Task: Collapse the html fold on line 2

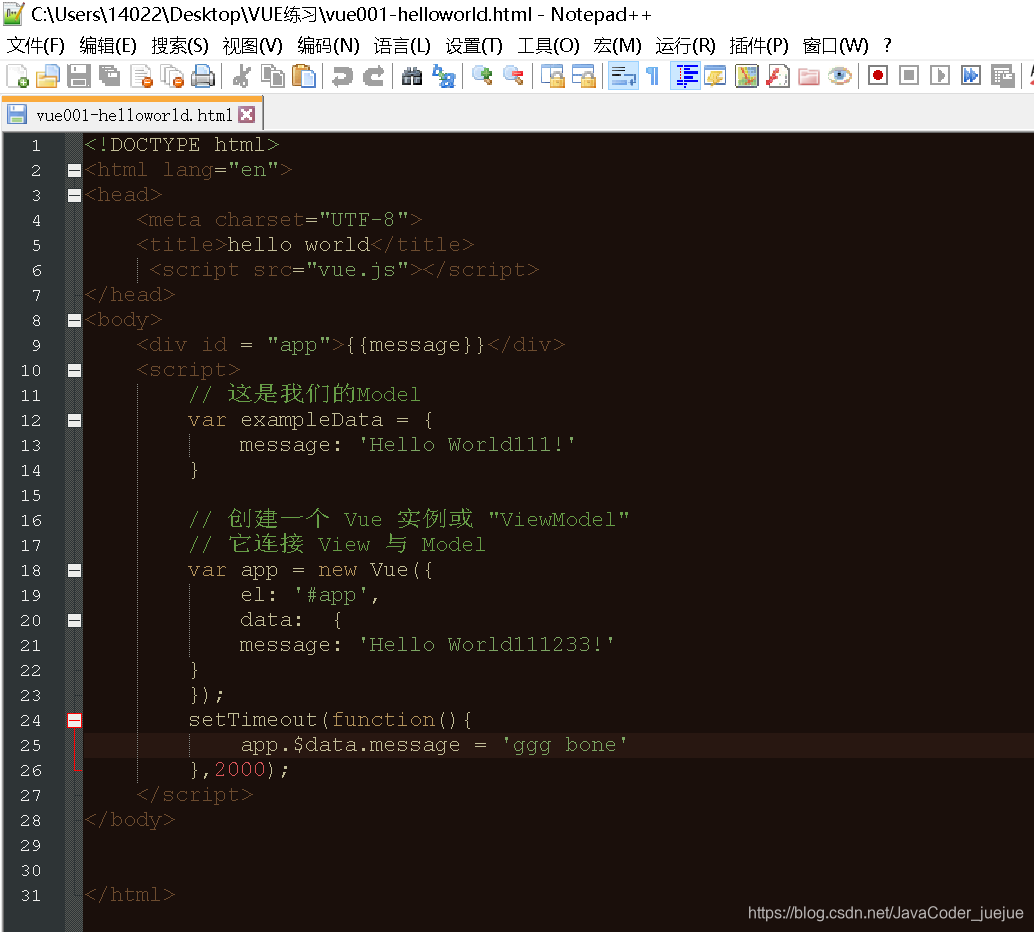Action: click(x=75, y=170)
